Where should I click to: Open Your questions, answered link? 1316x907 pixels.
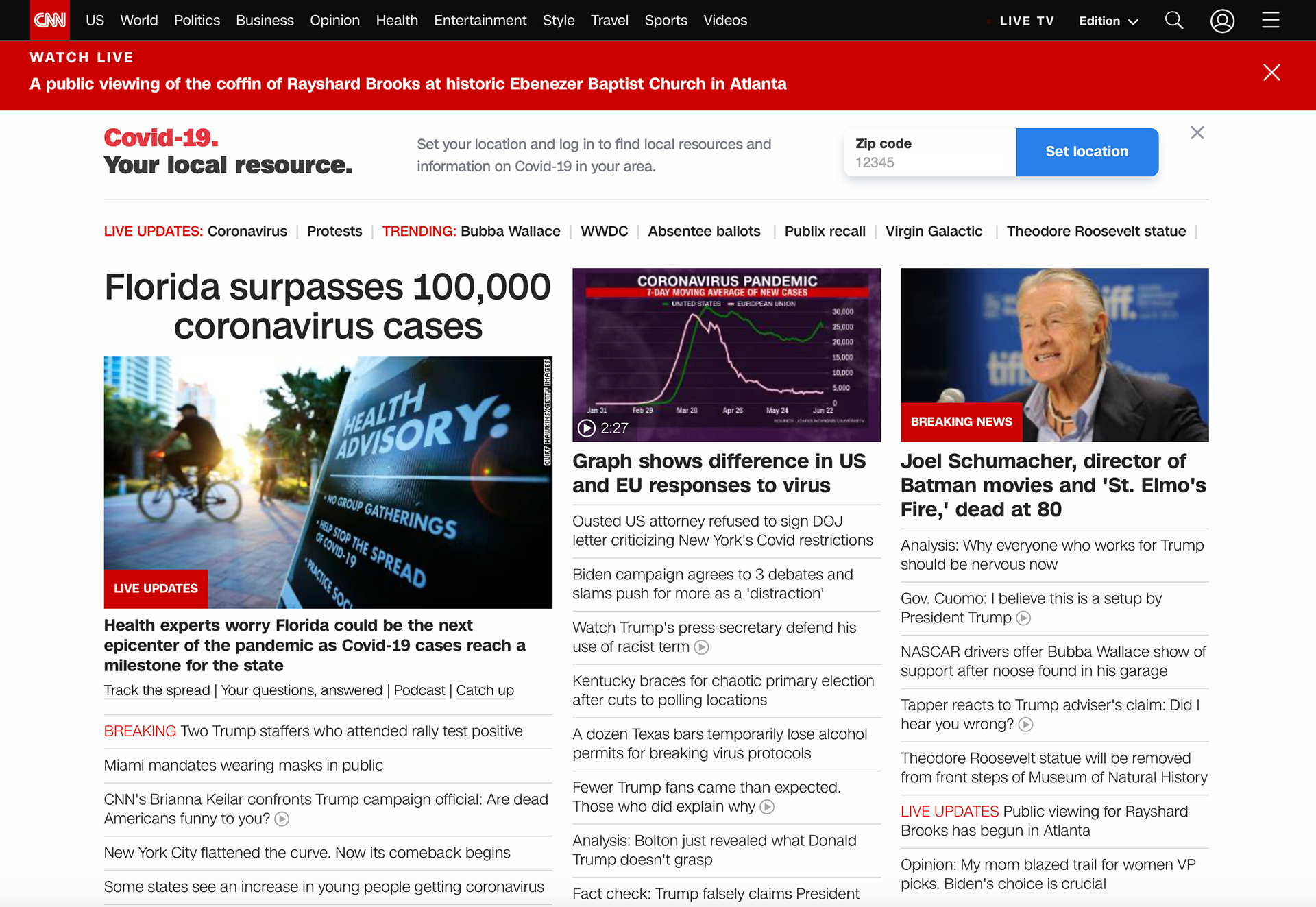(302, 690)
